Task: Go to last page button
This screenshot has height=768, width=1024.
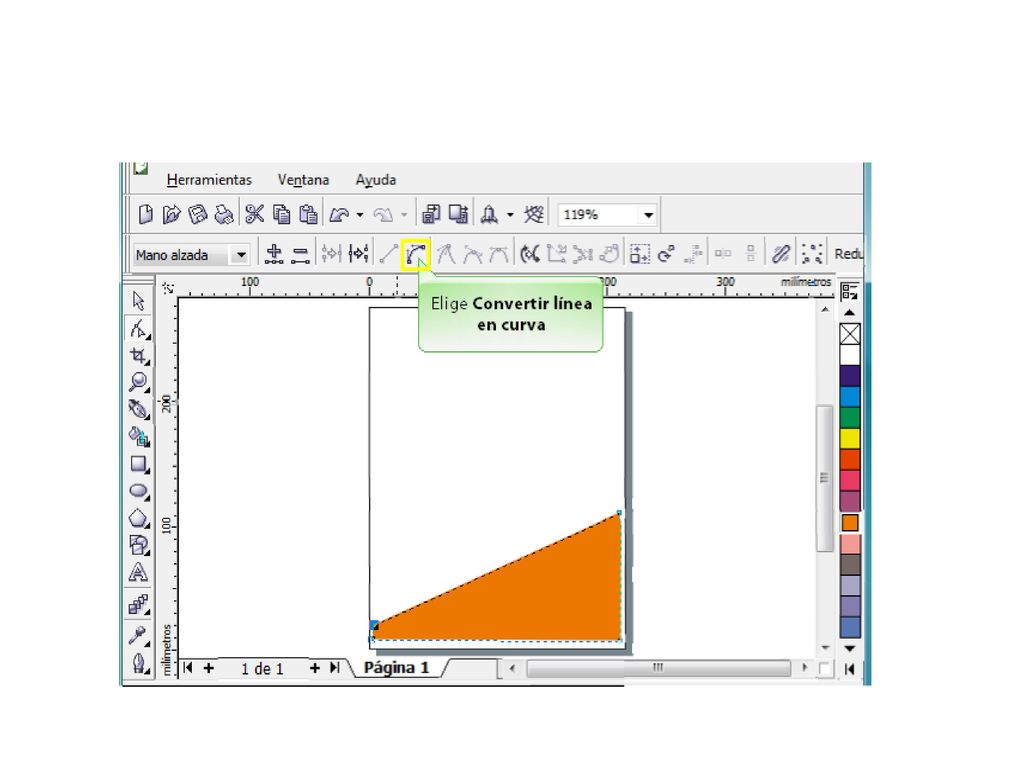Action: 335,668
